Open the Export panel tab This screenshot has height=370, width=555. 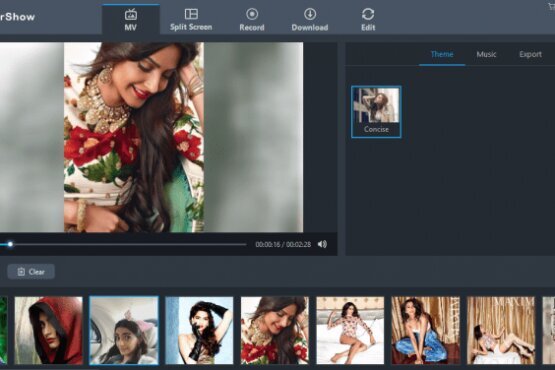point(530,54)
